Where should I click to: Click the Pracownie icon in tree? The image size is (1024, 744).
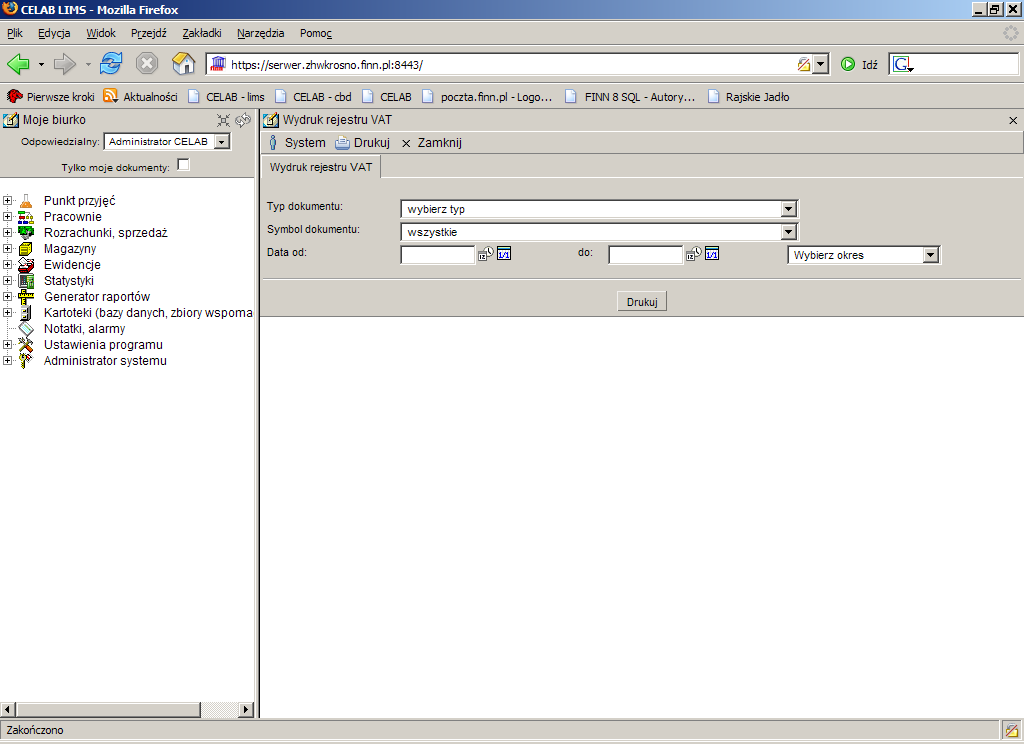[x=25, y=216]
